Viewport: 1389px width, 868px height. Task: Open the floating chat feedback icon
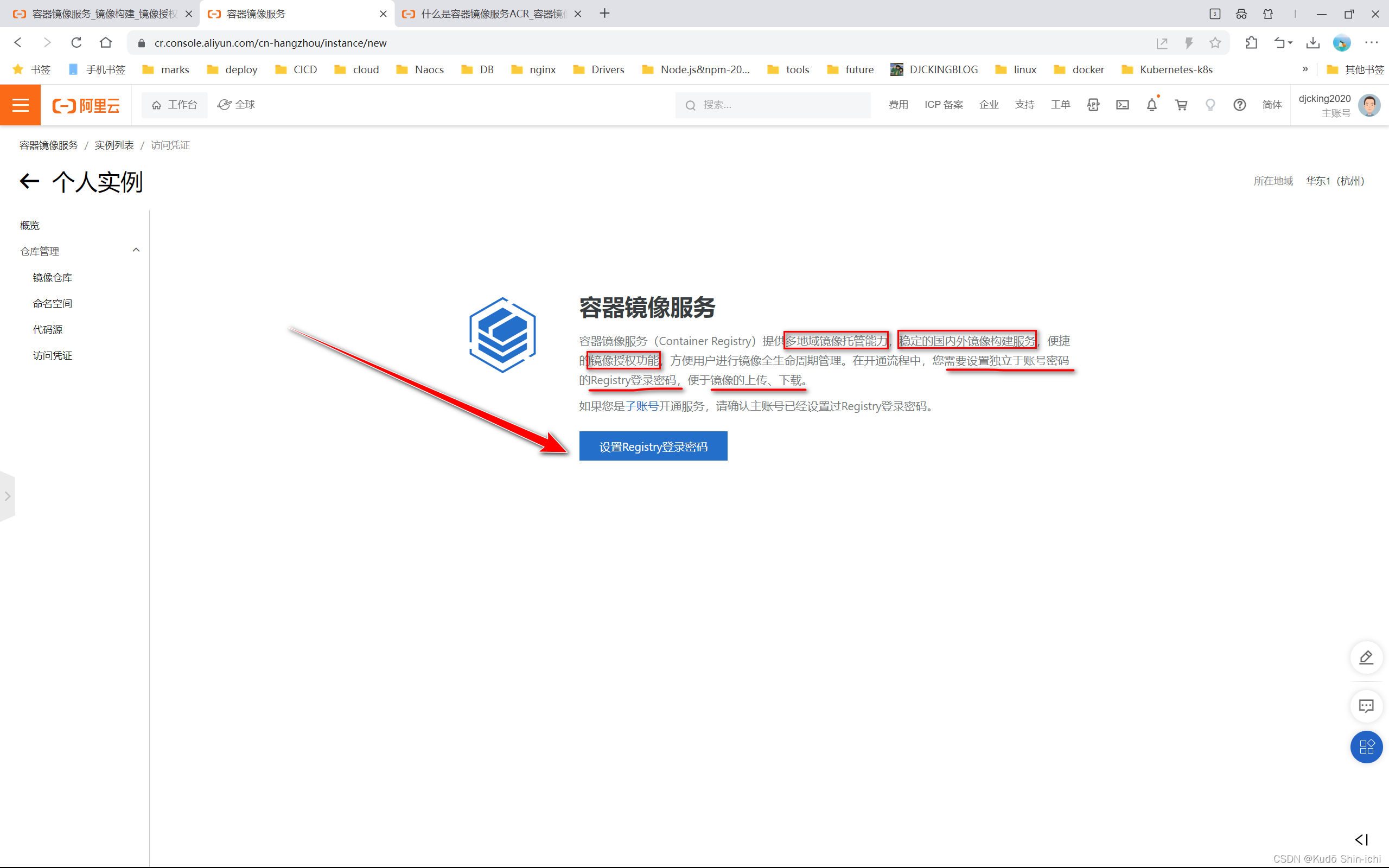(x=1366, y=706)
